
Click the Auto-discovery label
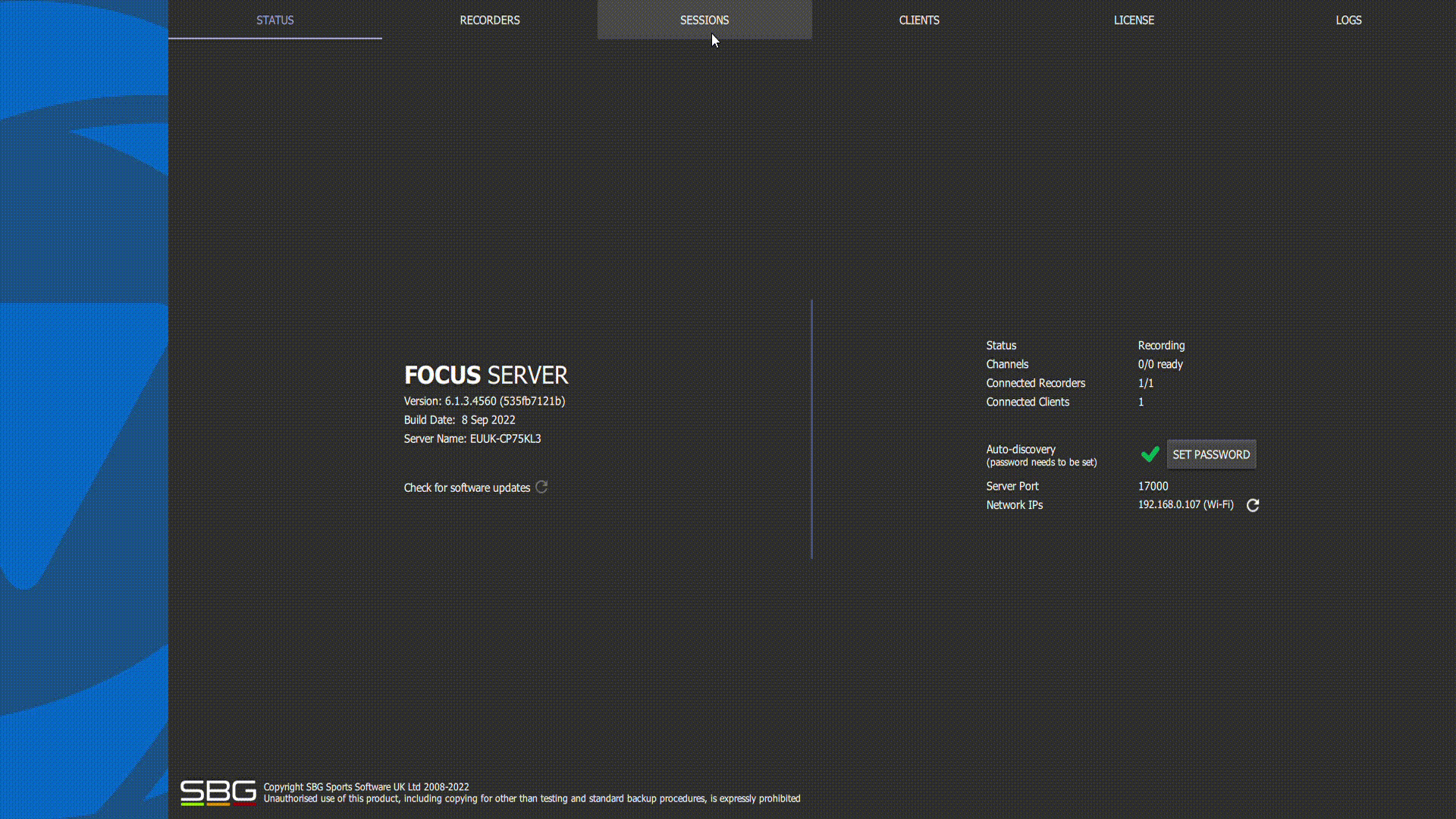coord(1021,449)
